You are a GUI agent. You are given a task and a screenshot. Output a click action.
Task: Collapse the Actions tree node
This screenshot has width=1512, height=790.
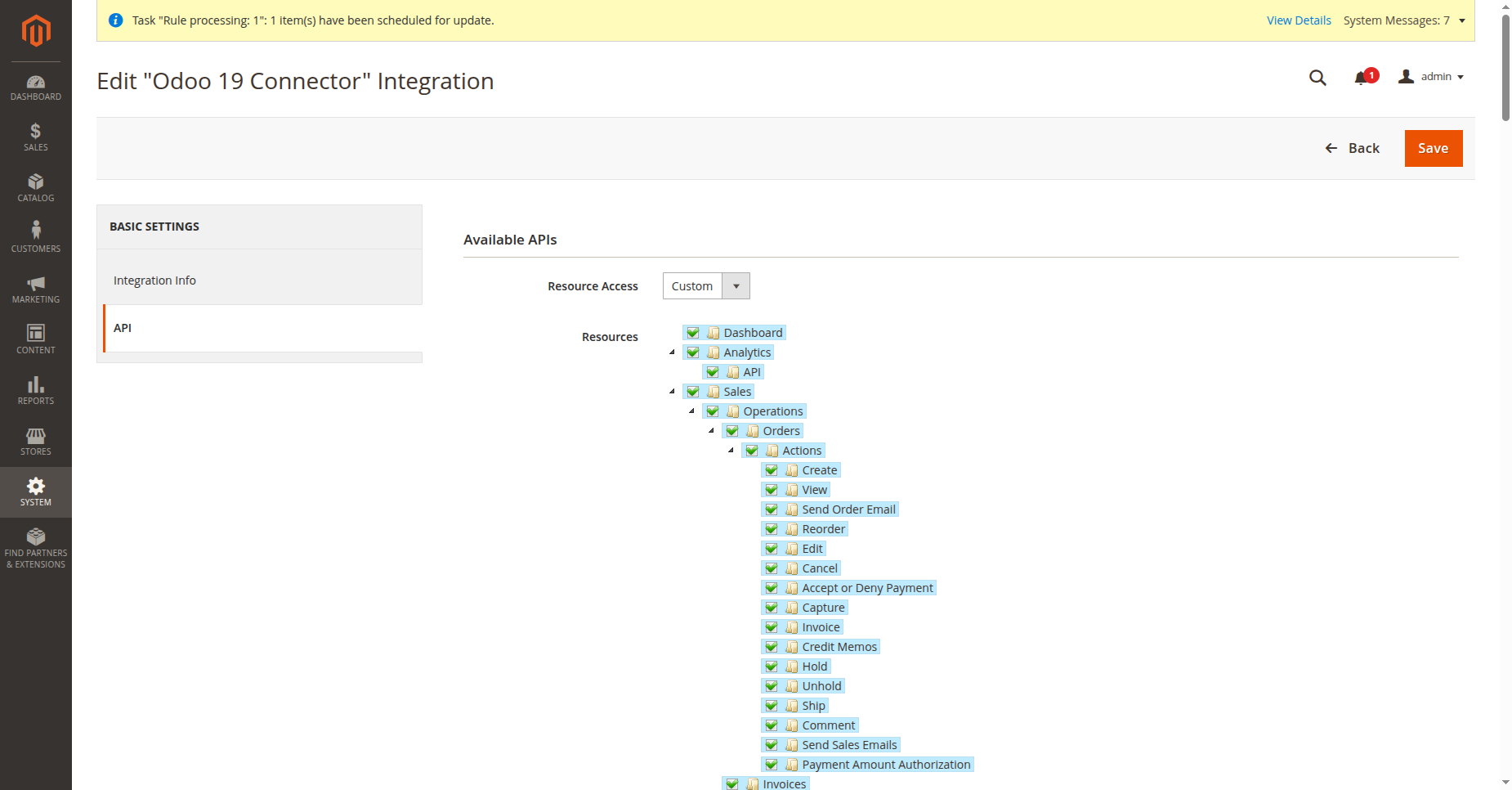click(731, 451)
